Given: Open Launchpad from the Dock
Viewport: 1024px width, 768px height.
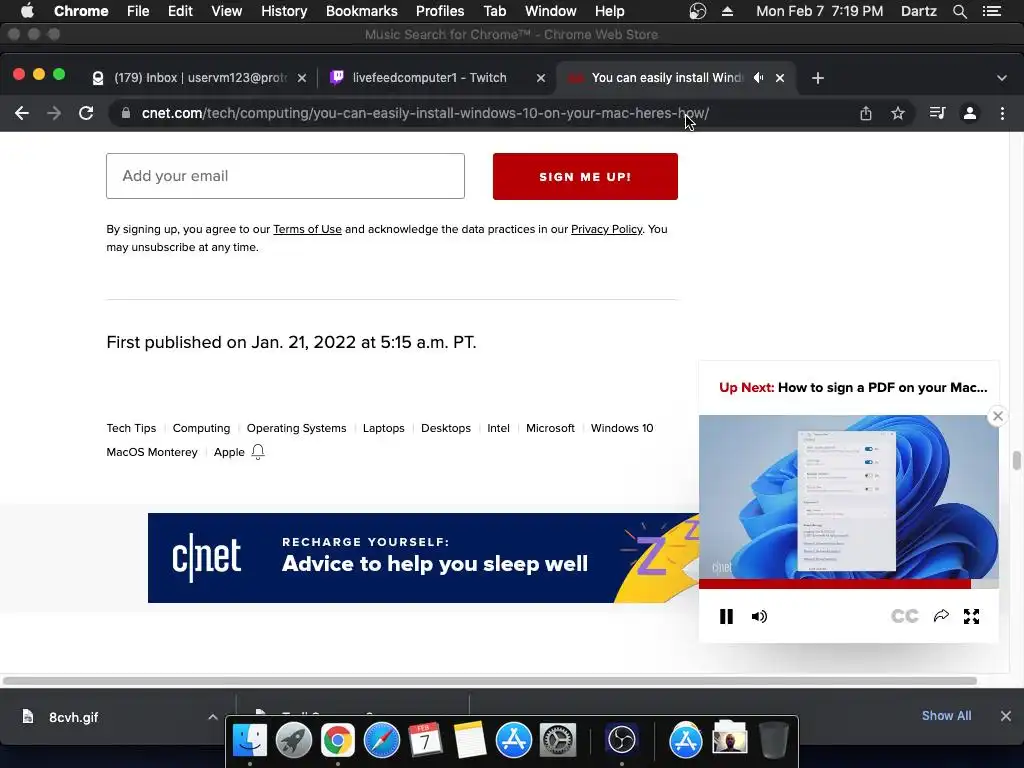Looking at the screenshot, I should tap(294, 741).
